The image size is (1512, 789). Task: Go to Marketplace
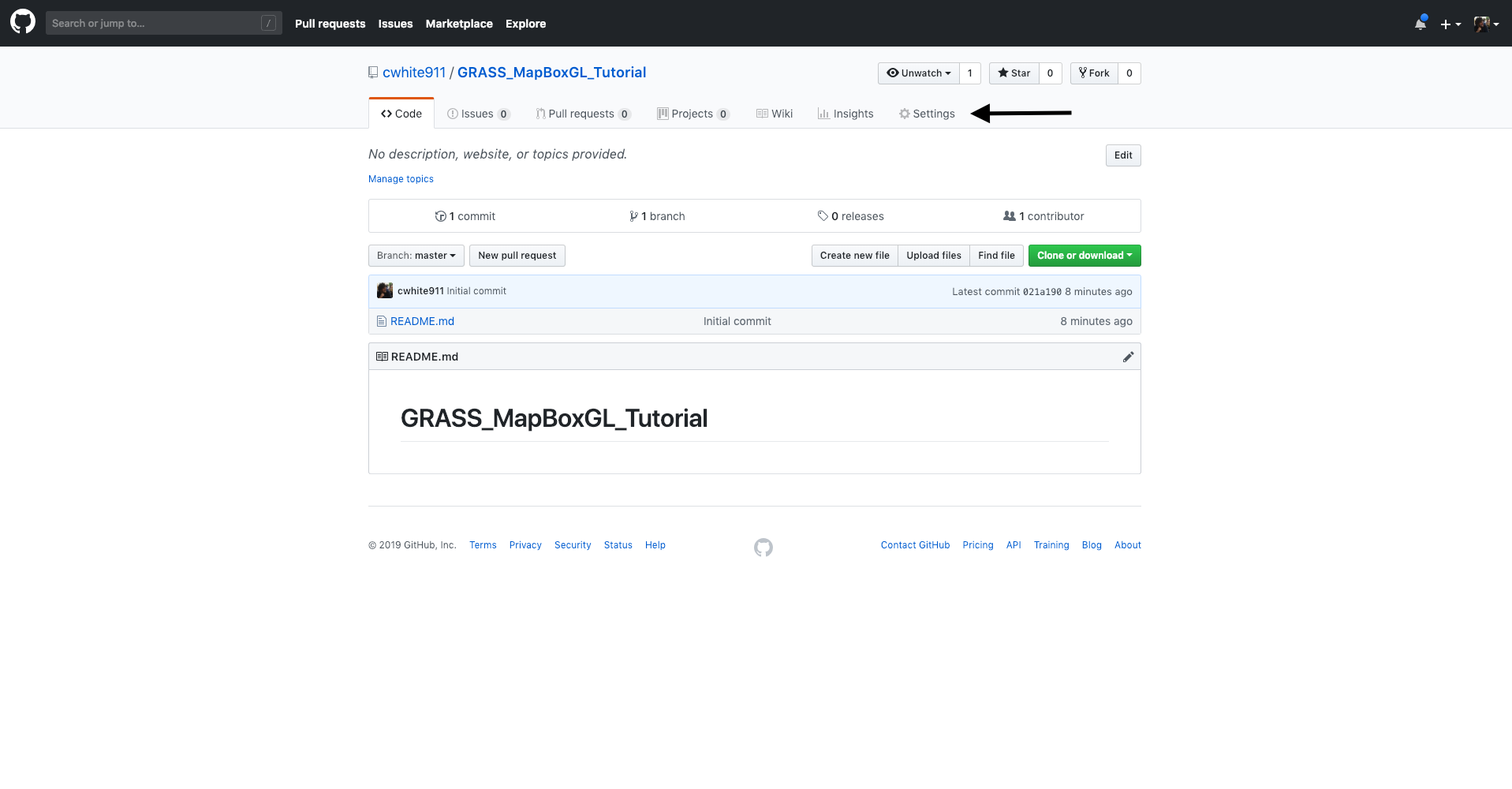[x=459, y=24]
